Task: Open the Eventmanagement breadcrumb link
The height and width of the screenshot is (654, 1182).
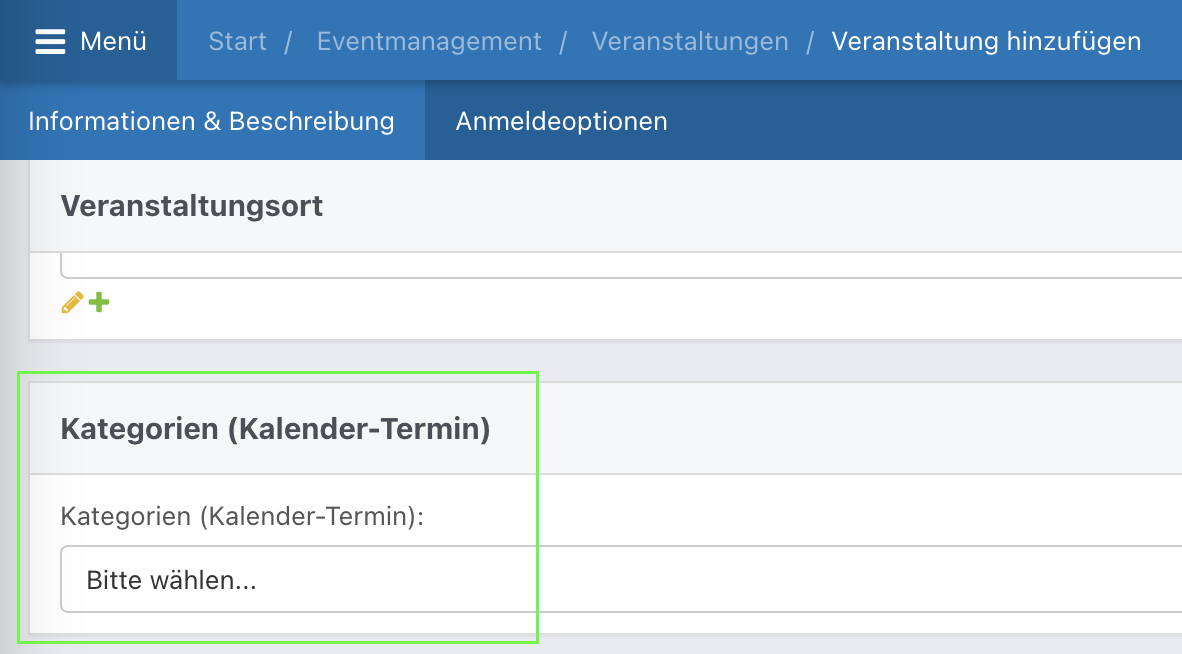Action: (x=429, y=41)
